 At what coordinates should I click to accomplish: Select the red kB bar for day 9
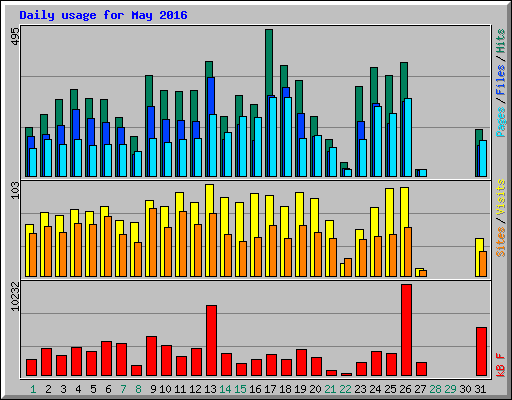pos(152,356)
